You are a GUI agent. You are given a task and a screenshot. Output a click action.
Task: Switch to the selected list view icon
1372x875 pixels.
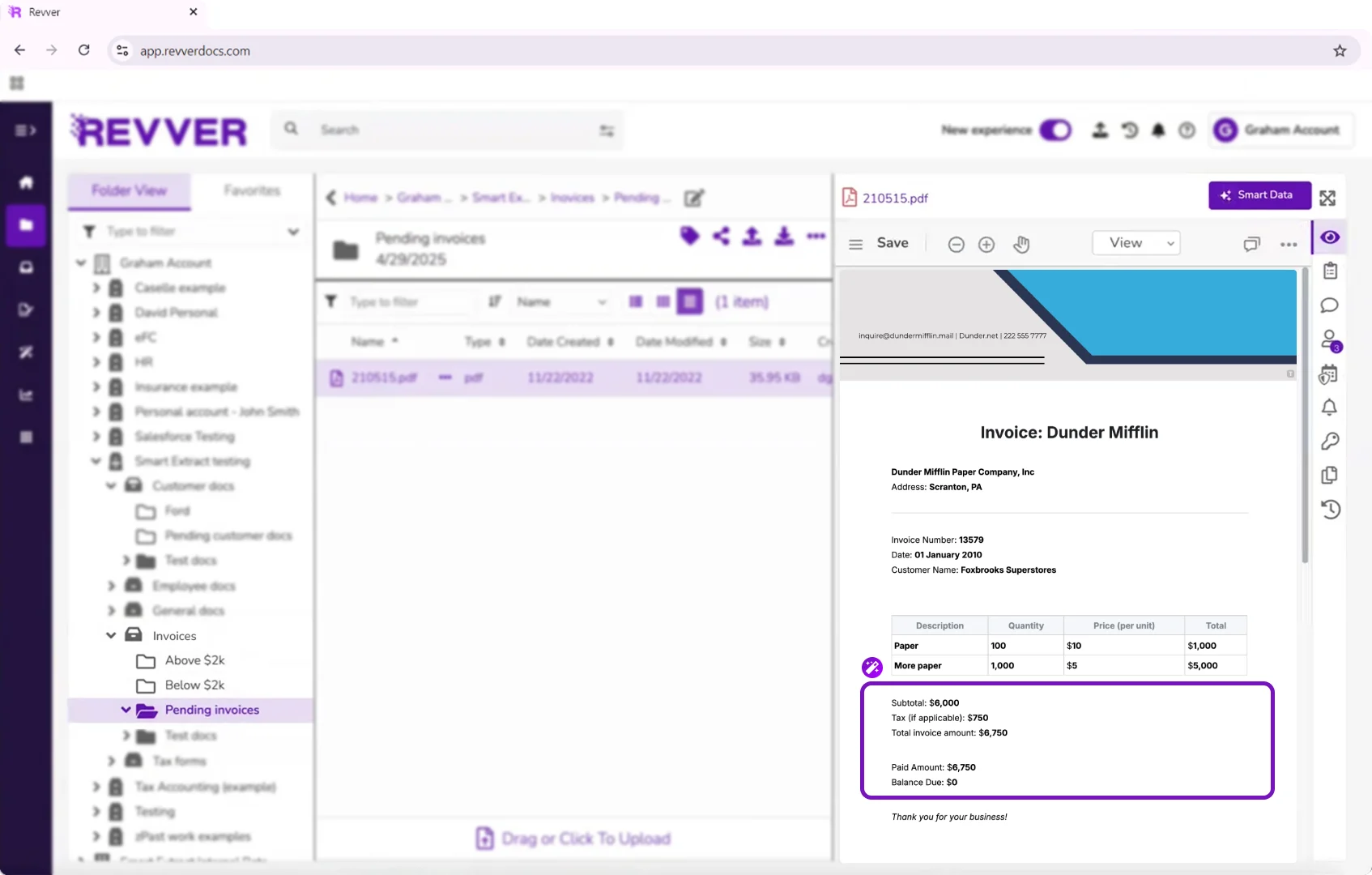[x=690, y=301]
